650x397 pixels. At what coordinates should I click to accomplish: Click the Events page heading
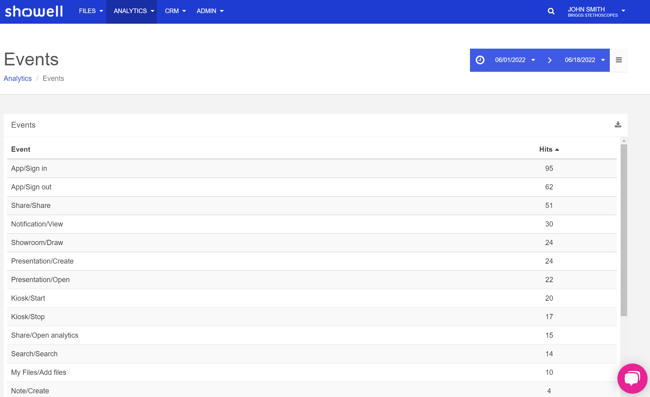point(31,59)
